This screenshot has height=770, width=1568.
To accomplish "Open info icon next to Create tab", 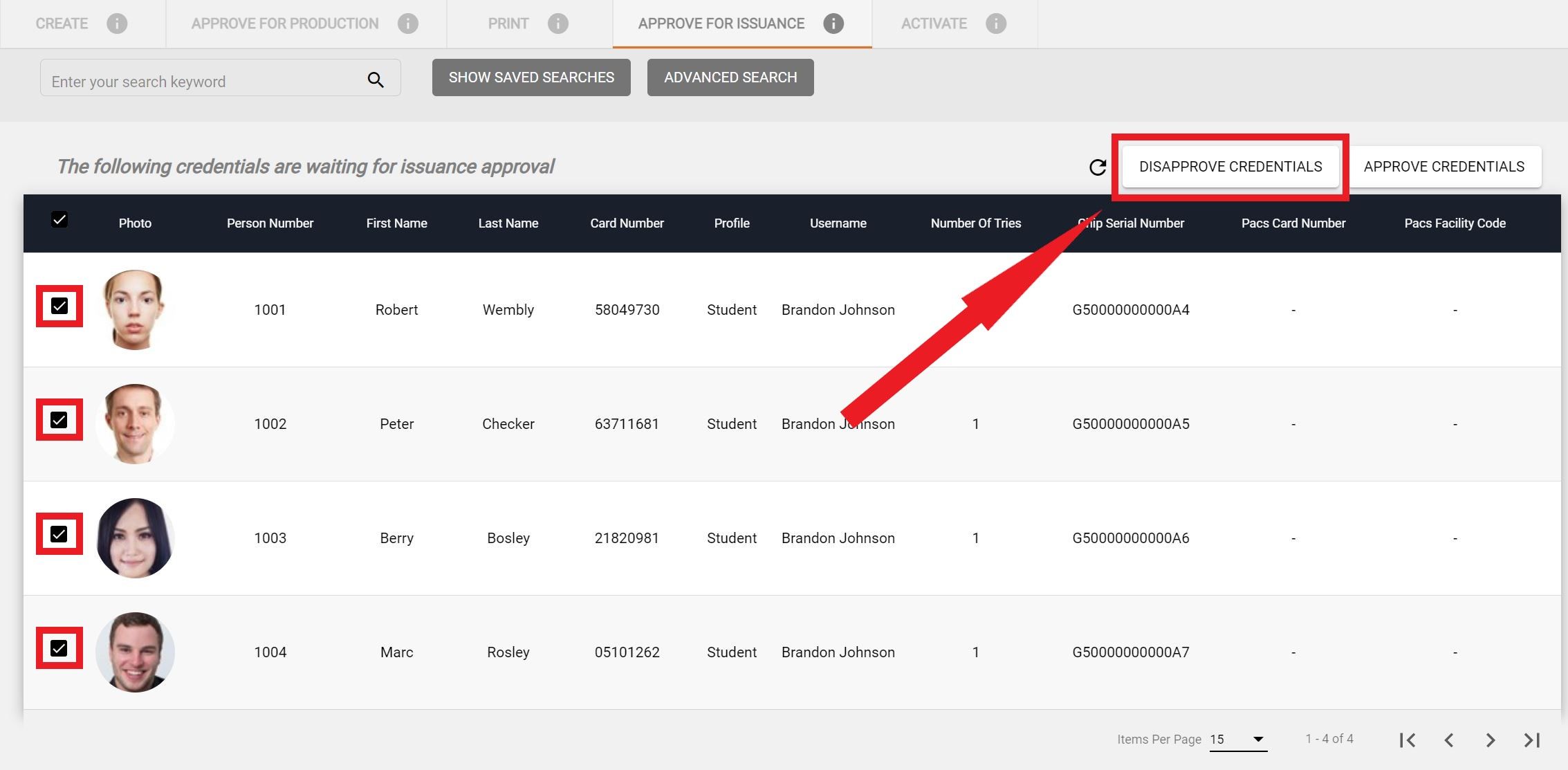I will tap(117, 24).
